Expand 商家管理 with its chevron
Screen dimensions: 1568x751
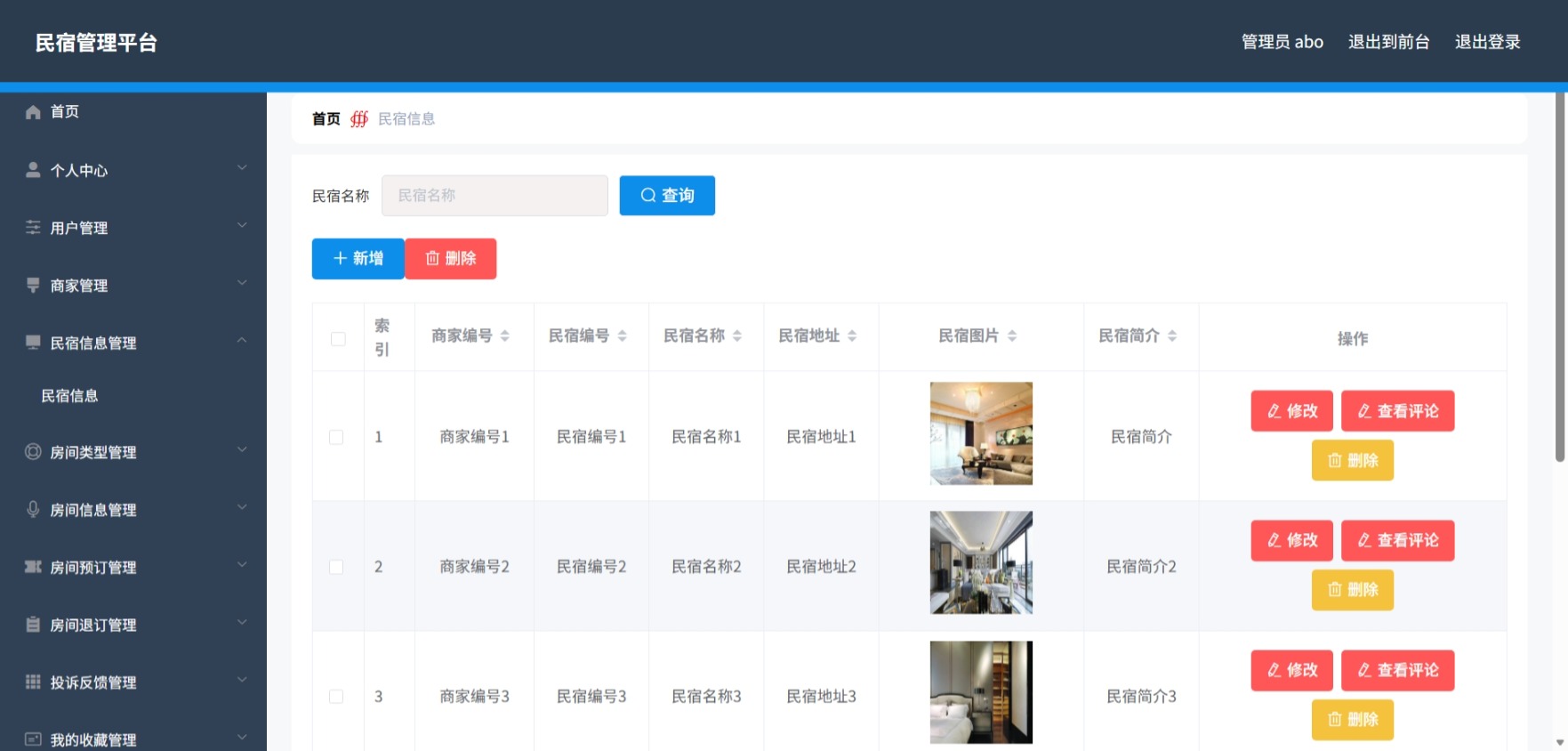pyautogui.click(x=242, y=283)
